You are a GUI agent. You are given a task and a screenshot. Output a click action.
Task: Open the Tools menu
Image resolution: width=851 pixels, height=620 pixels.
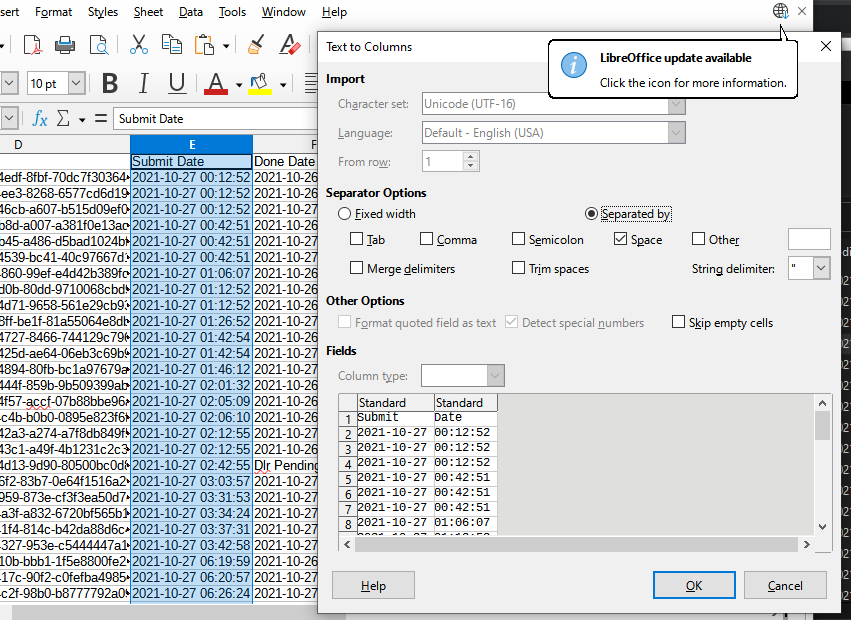(232, 12)
